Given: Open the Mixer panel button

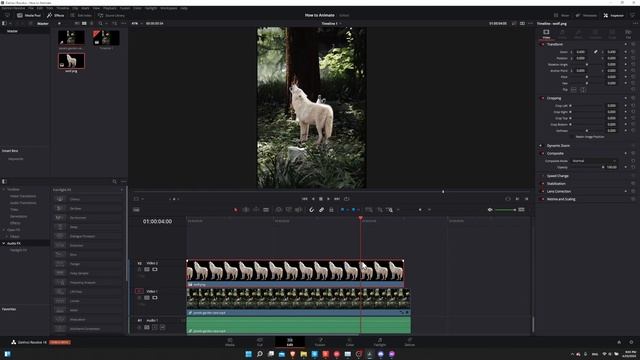Looking at the screenshot, I should click(561, 15).
